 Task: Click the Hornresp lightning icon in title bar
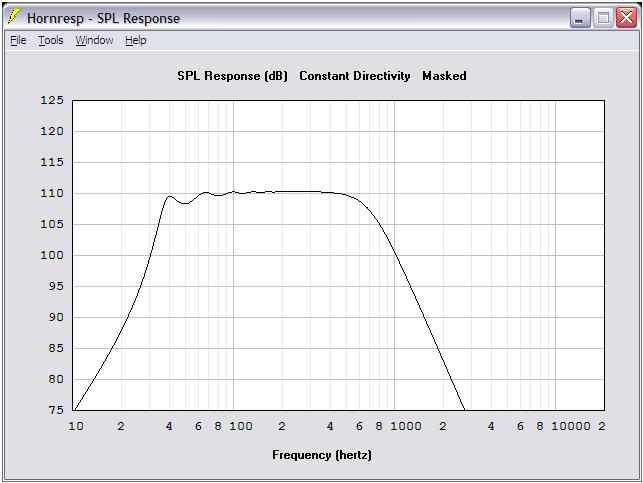[x=14, y=17]
